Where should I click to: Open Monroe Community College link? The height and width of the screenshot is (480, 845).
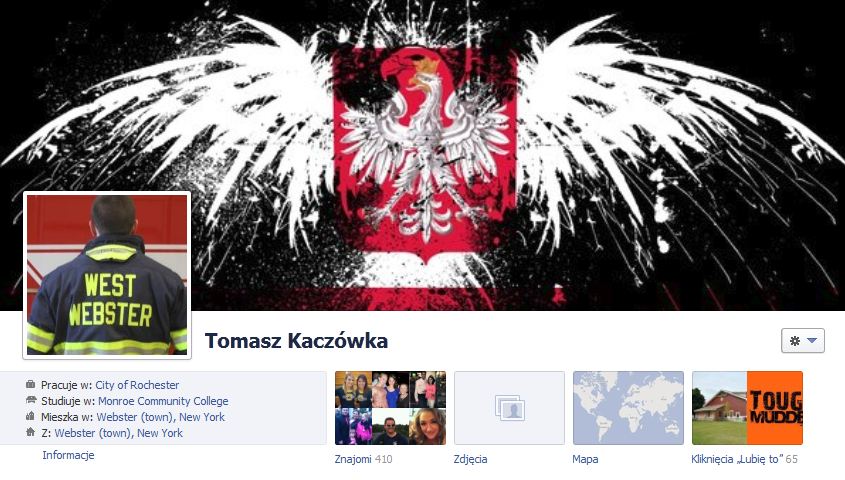tap(163, 401)
